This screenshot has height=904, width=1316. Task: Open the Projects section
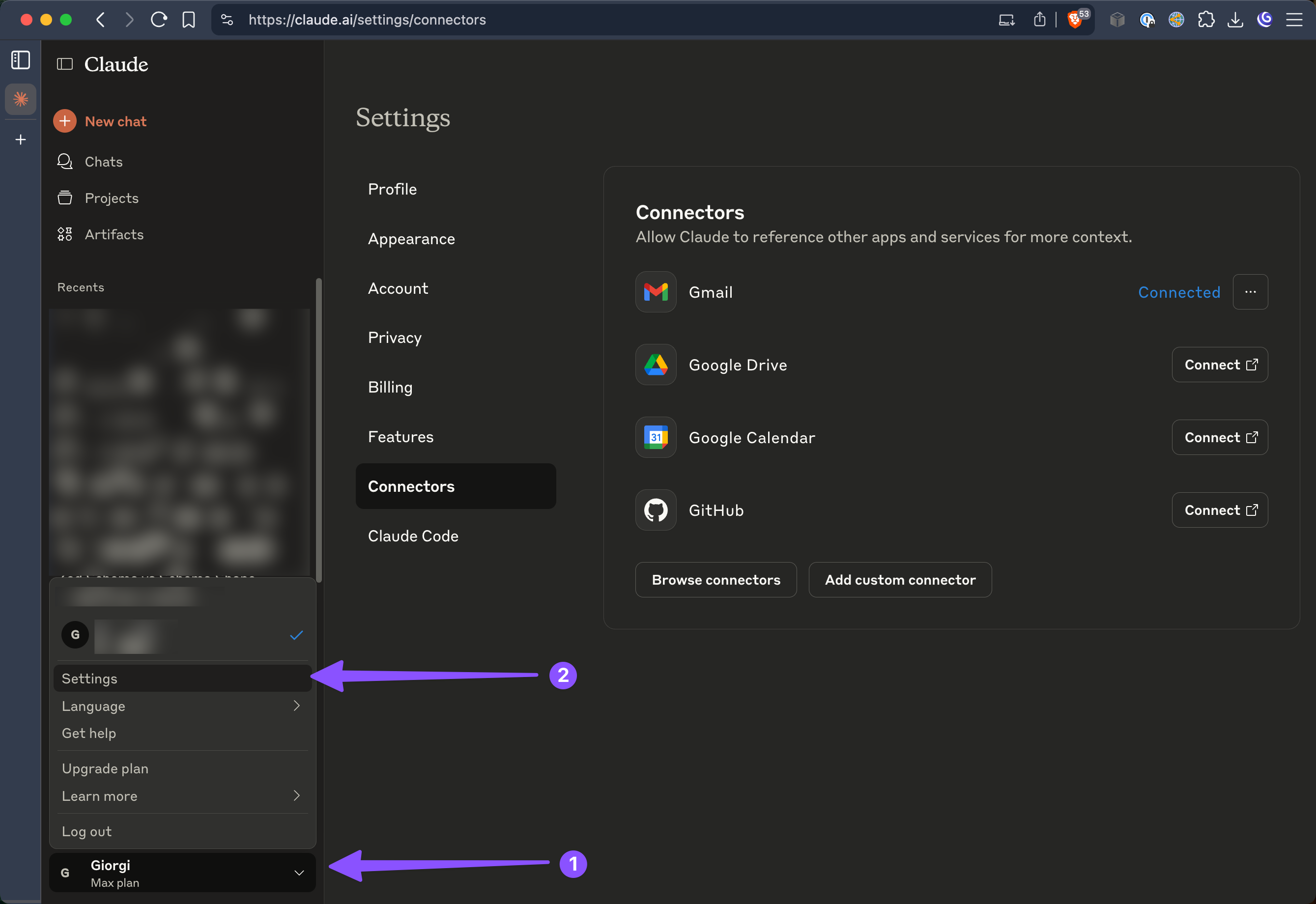point(112,198)
